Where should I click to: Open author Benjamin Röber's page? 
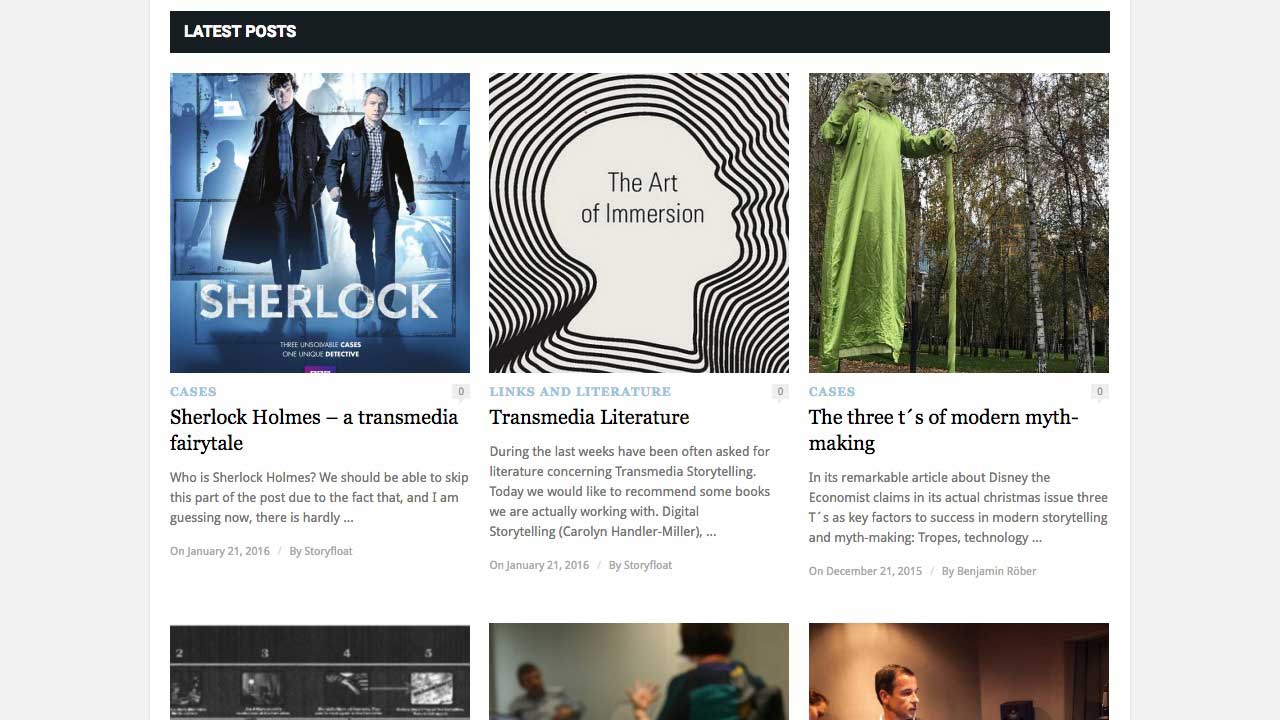tap(997, 571)
